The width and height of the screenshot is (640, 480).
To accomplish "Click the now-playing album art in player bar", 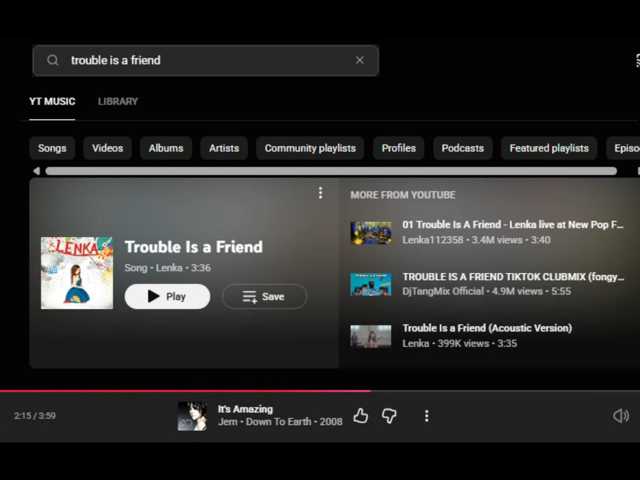I will [192, 416].
